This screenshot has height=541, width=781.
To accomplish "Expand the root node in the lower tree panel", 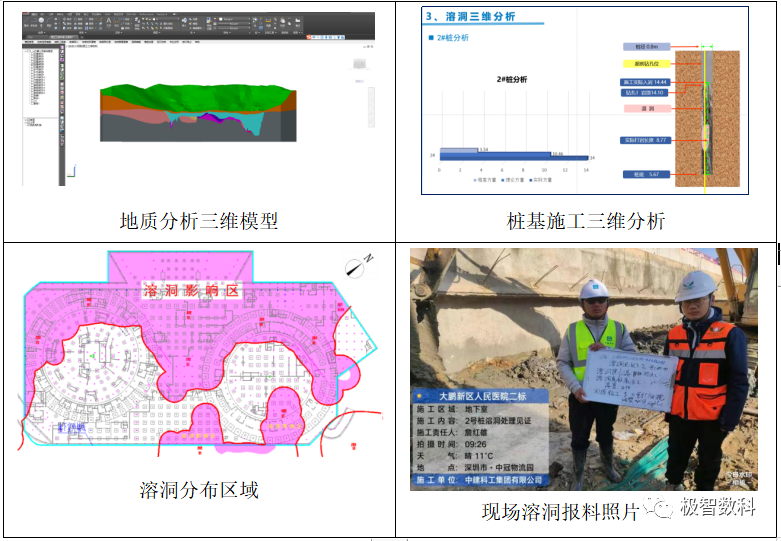I will (x=26, y=119).
